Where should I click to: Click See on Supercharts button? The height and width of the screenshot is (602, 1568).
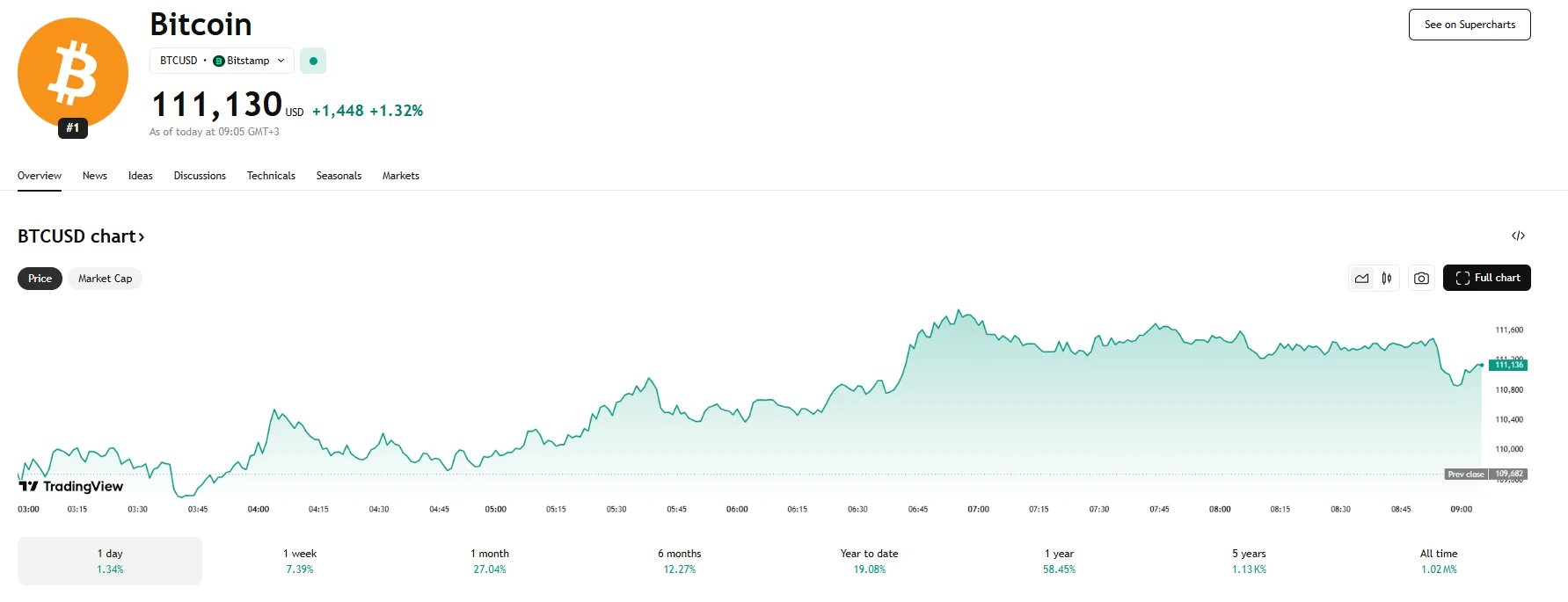1470,25
